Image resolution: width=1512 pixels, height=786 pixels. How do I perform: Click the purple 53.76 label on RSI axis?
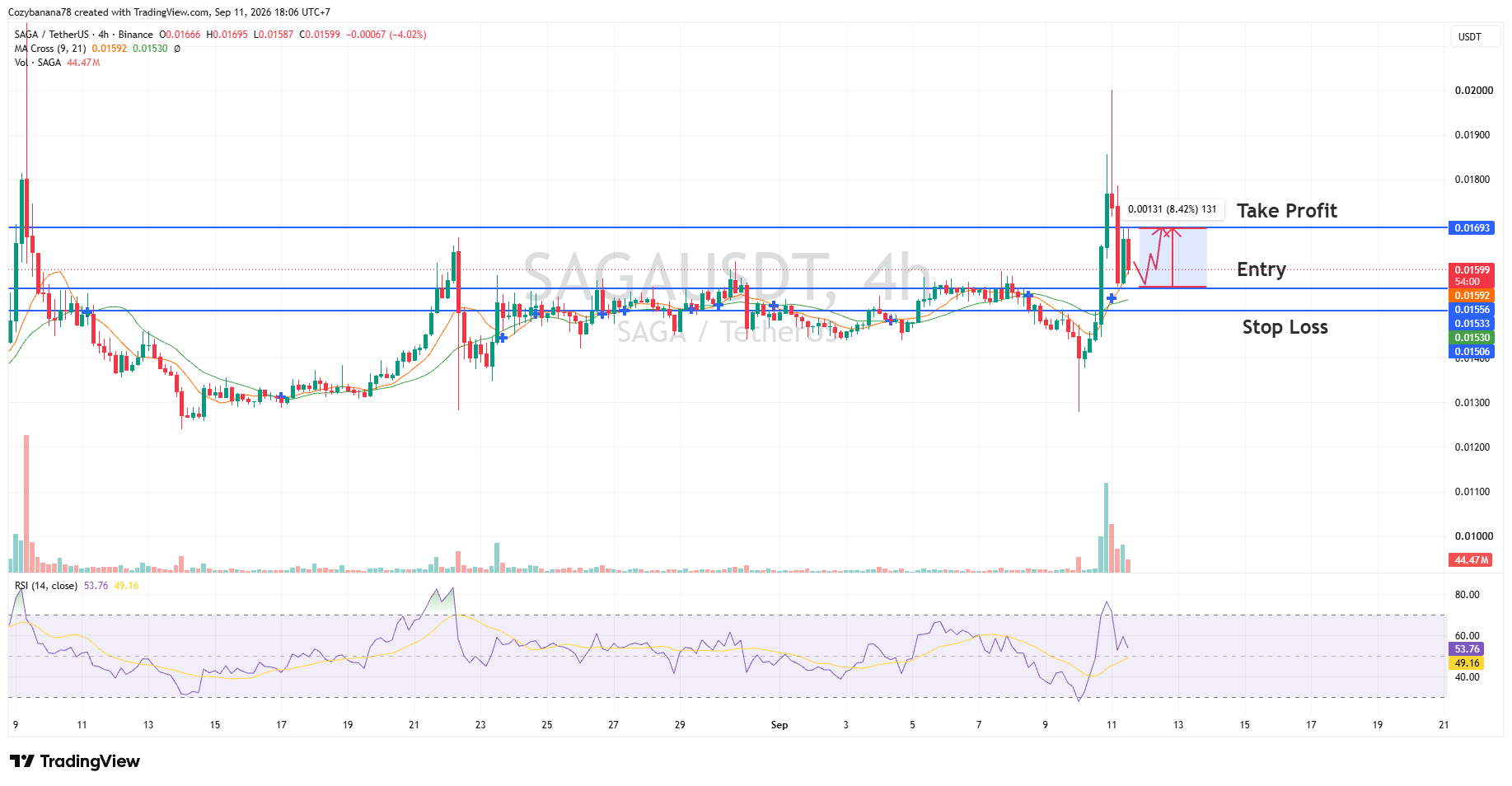coord(1466,649)
